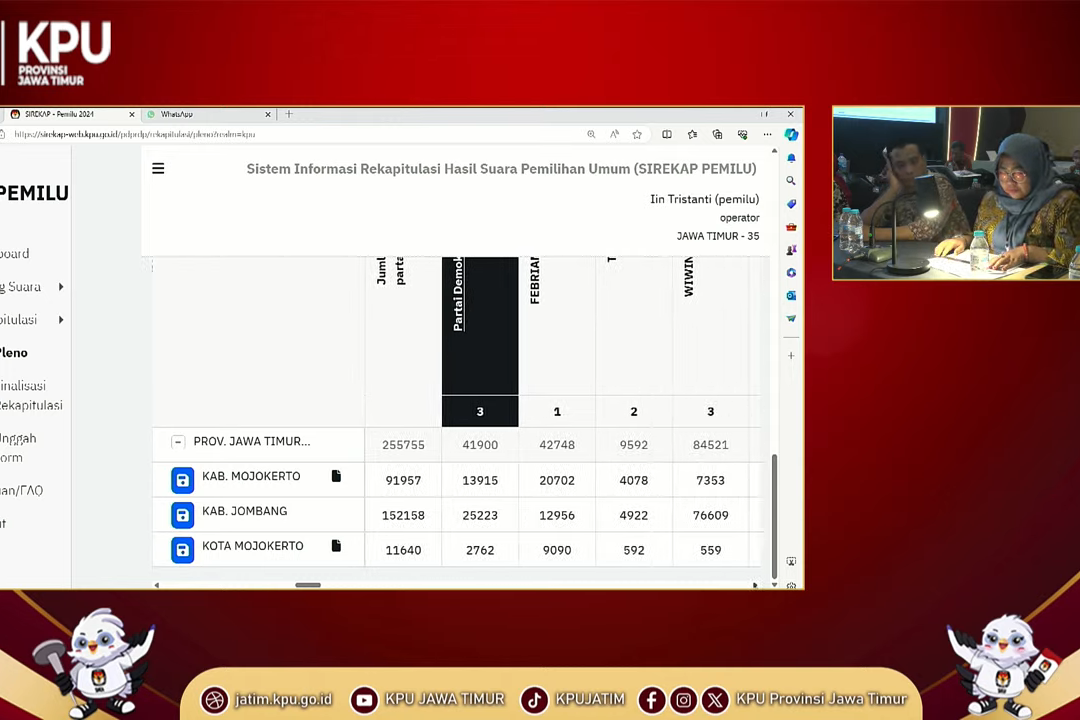Click the X icon in footer banner
The width and height of the screenshot is (1080, 720).
[715, 700]
